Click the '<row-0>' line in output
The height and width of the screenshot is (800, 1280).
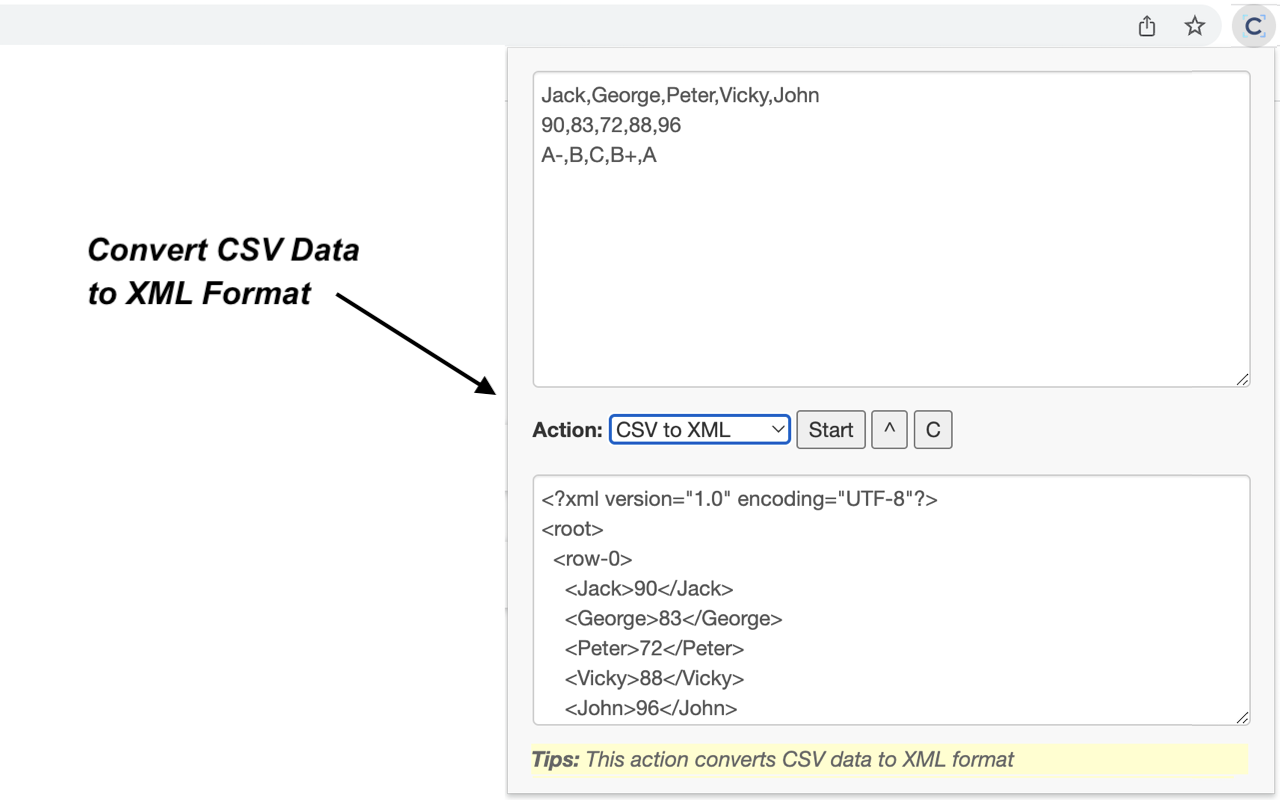tap(592, 559)
